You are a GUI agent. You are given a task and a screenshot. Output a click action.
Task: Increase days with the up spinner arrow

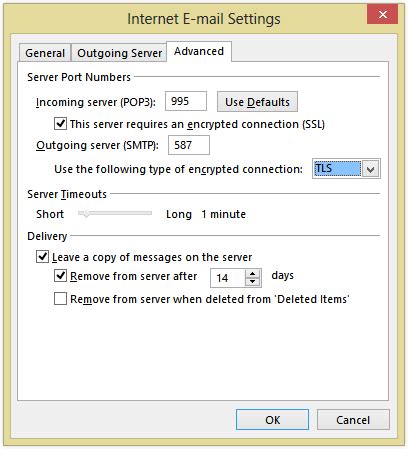[x=253, y=274]
